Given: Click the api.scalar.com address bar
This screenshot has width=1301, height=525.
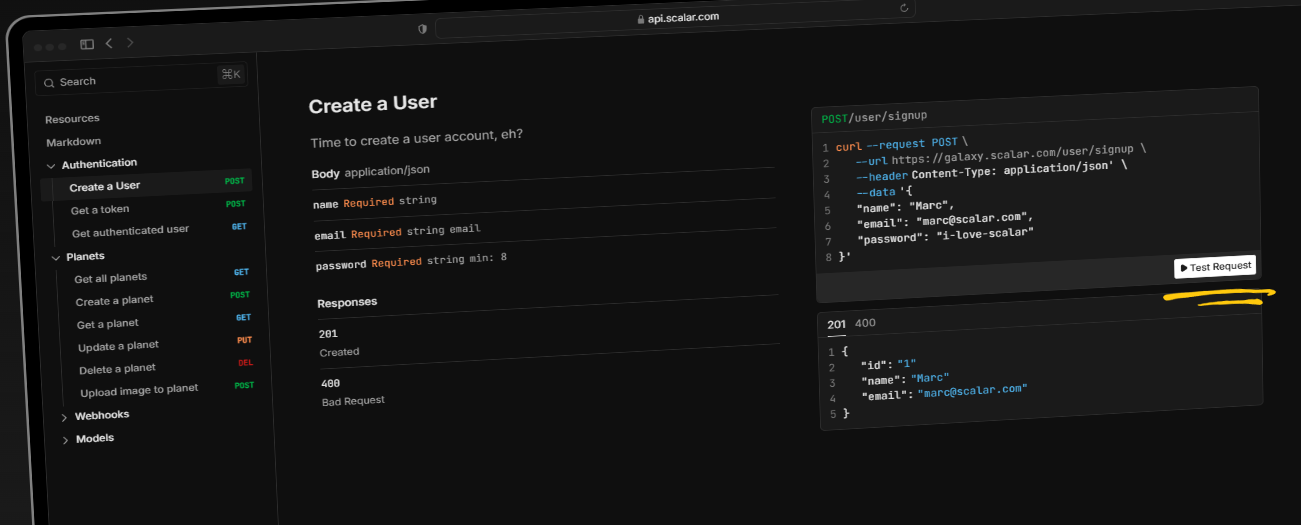Looking at the screenshot, I should (677, 18).
